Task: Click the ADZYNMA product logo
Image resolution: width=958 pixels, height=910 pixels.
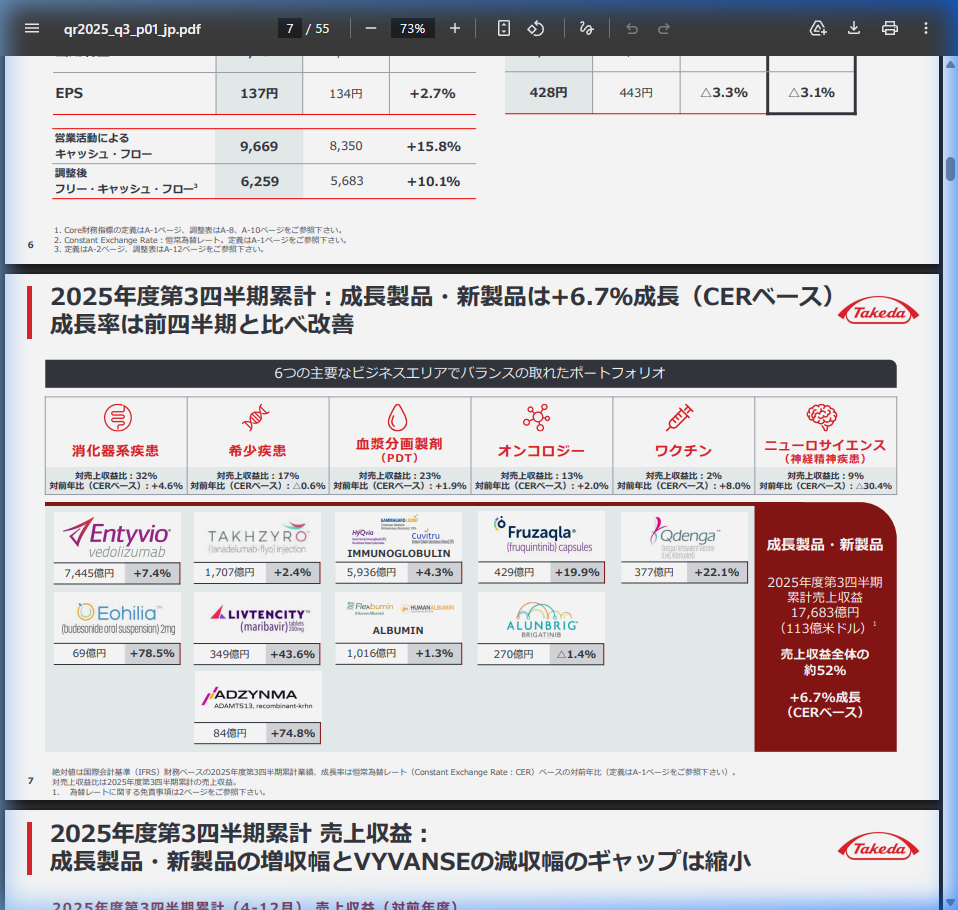Action: pyautogui.click(x=257, y=697)
